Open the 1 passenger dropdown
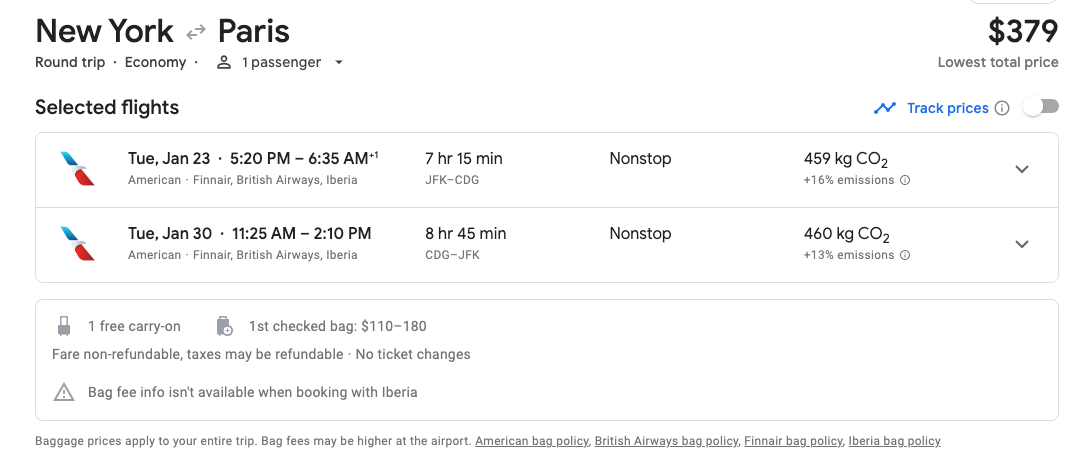 (338, 62)
